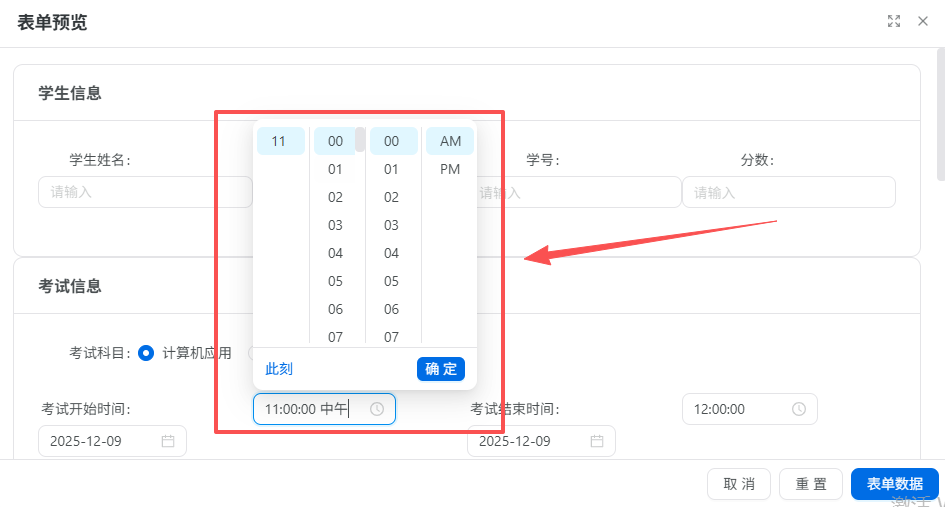The height and width of the screenshot is (507, 945).
Task: Confirm time with 确定 button
Action: (441, 369)
